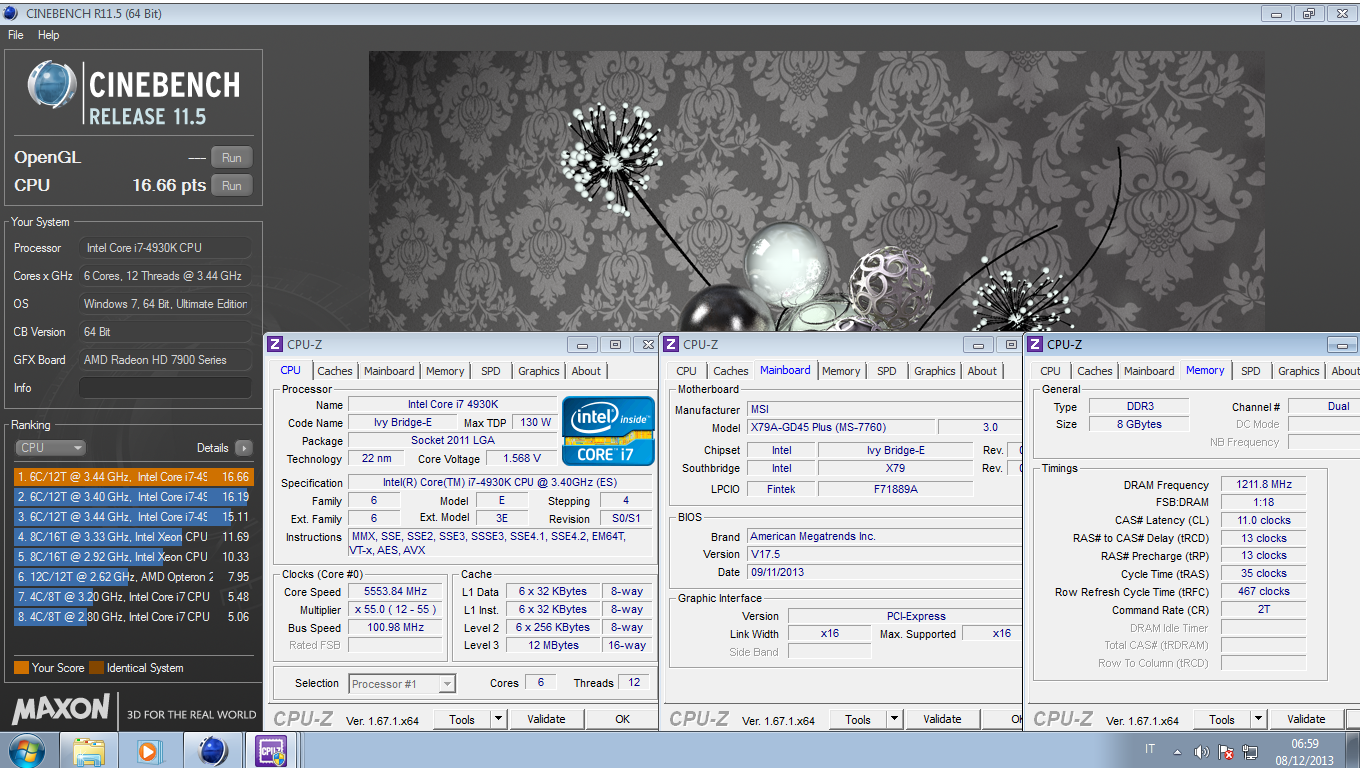
Task: Click the Core Speed 5553.84 MHz value
Action: [x=395, y=592]
